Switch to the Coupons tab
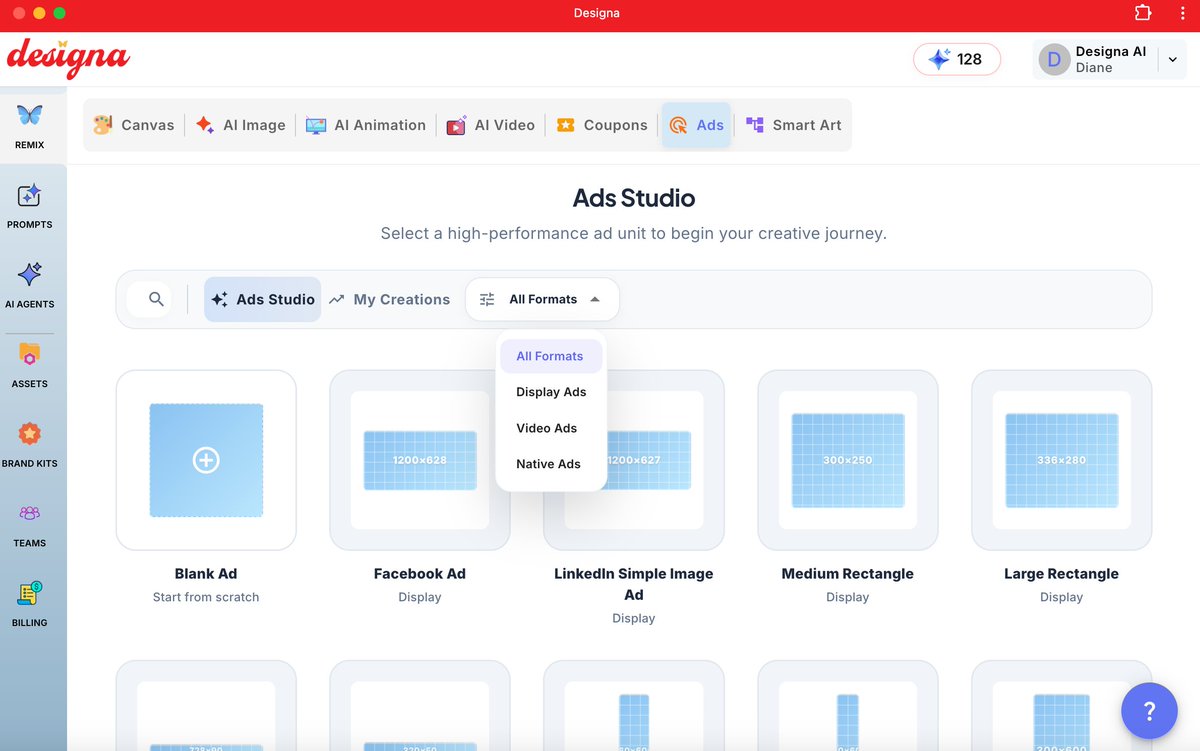The image size is (1200, 751). 602,125
